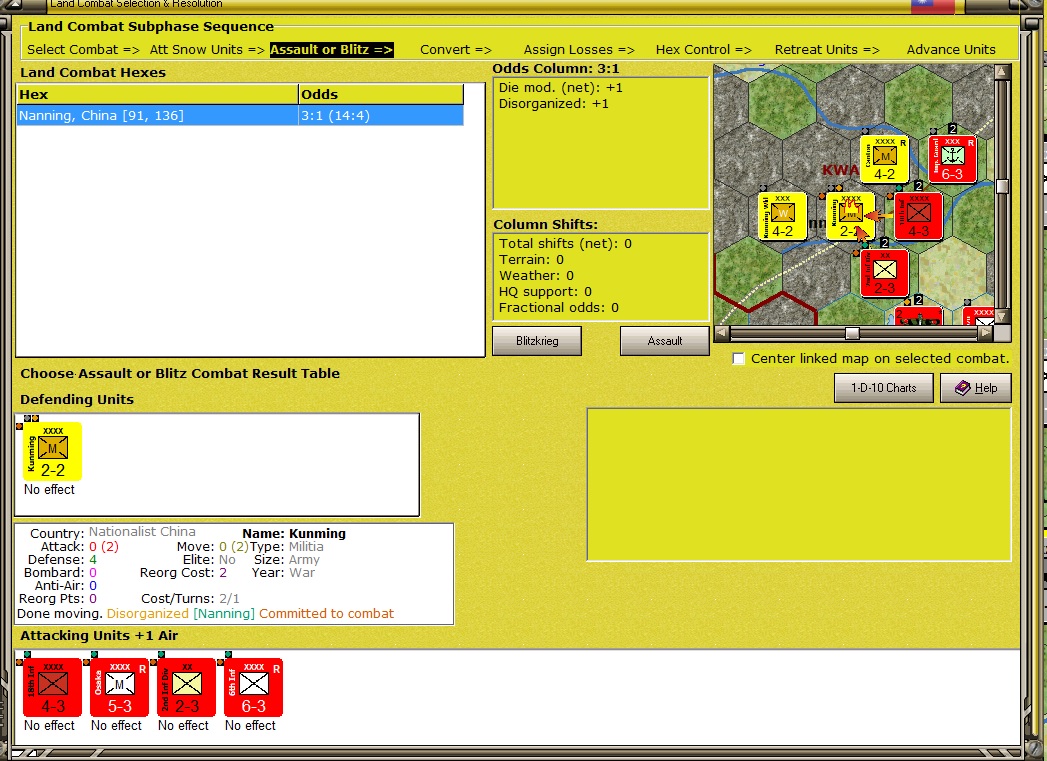
Task: Click the Canton 4-2 militia unit on map
Action: point(884,159)
